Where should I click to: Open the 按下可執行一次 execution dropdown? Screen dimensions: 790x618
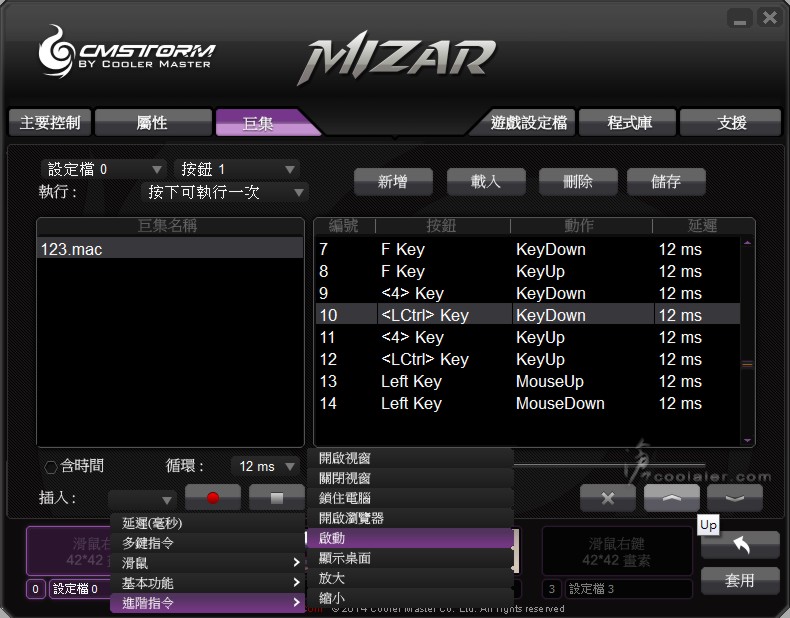[225, 192]
